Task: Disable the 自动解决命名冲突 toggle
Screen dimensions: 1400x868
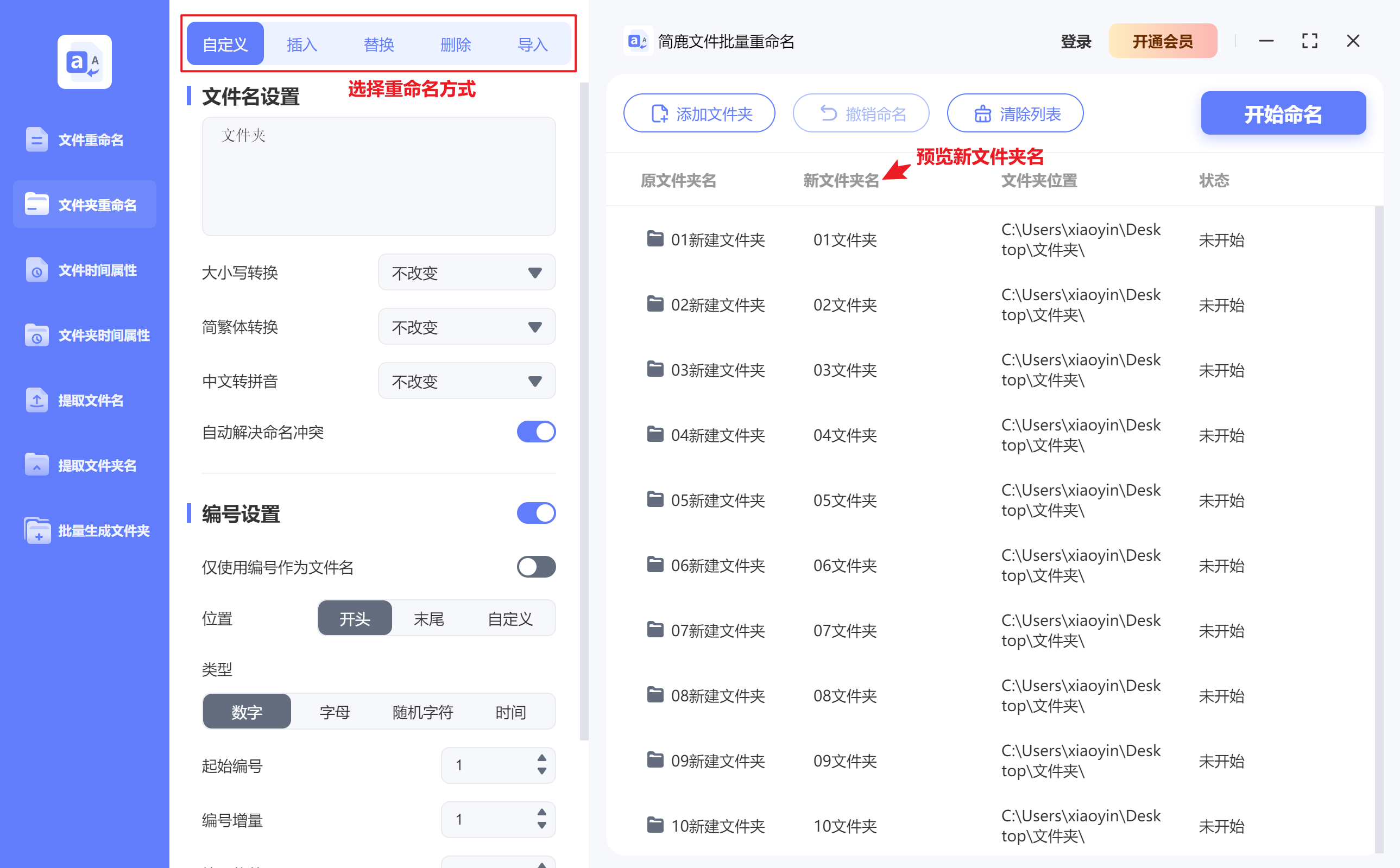Action: point(536,432)
